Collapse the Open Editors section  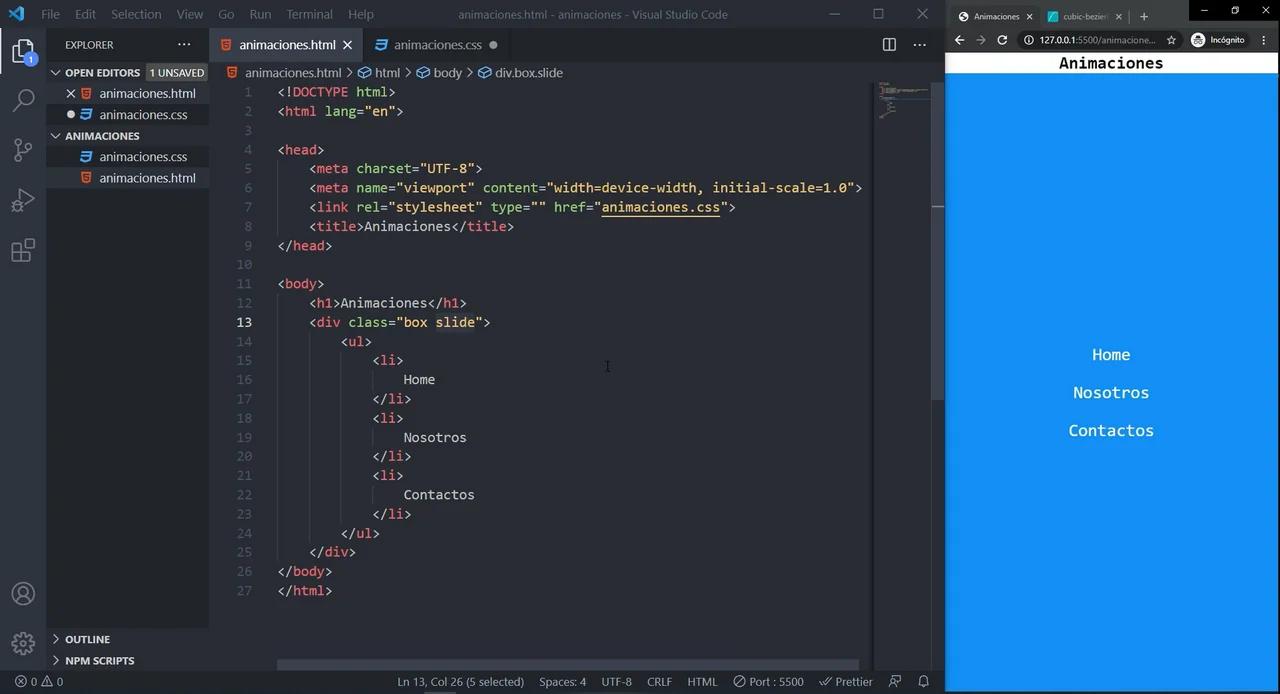click(x=102, y=73)
